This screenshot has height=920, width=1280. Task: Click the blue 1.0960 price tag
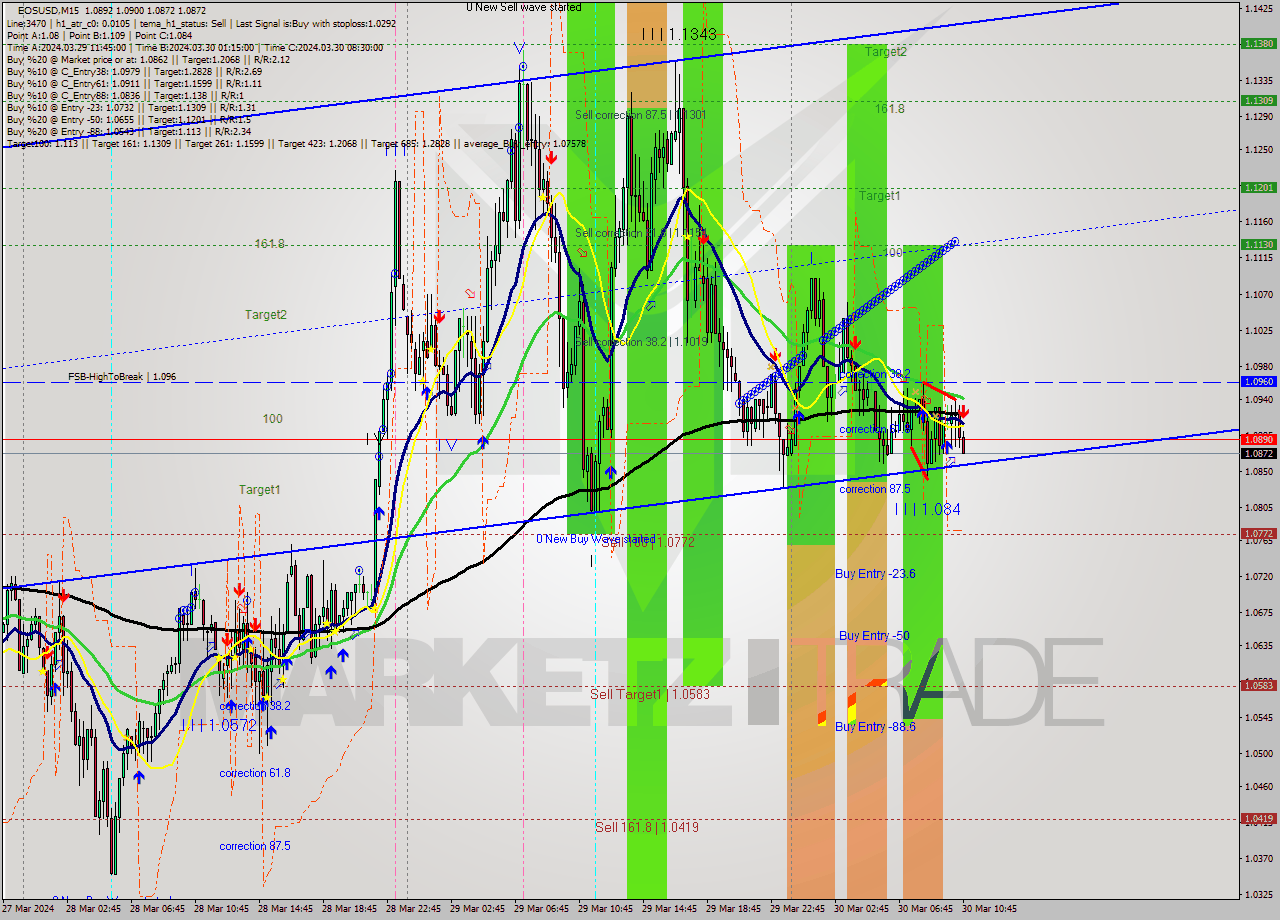click(1257, 382)
